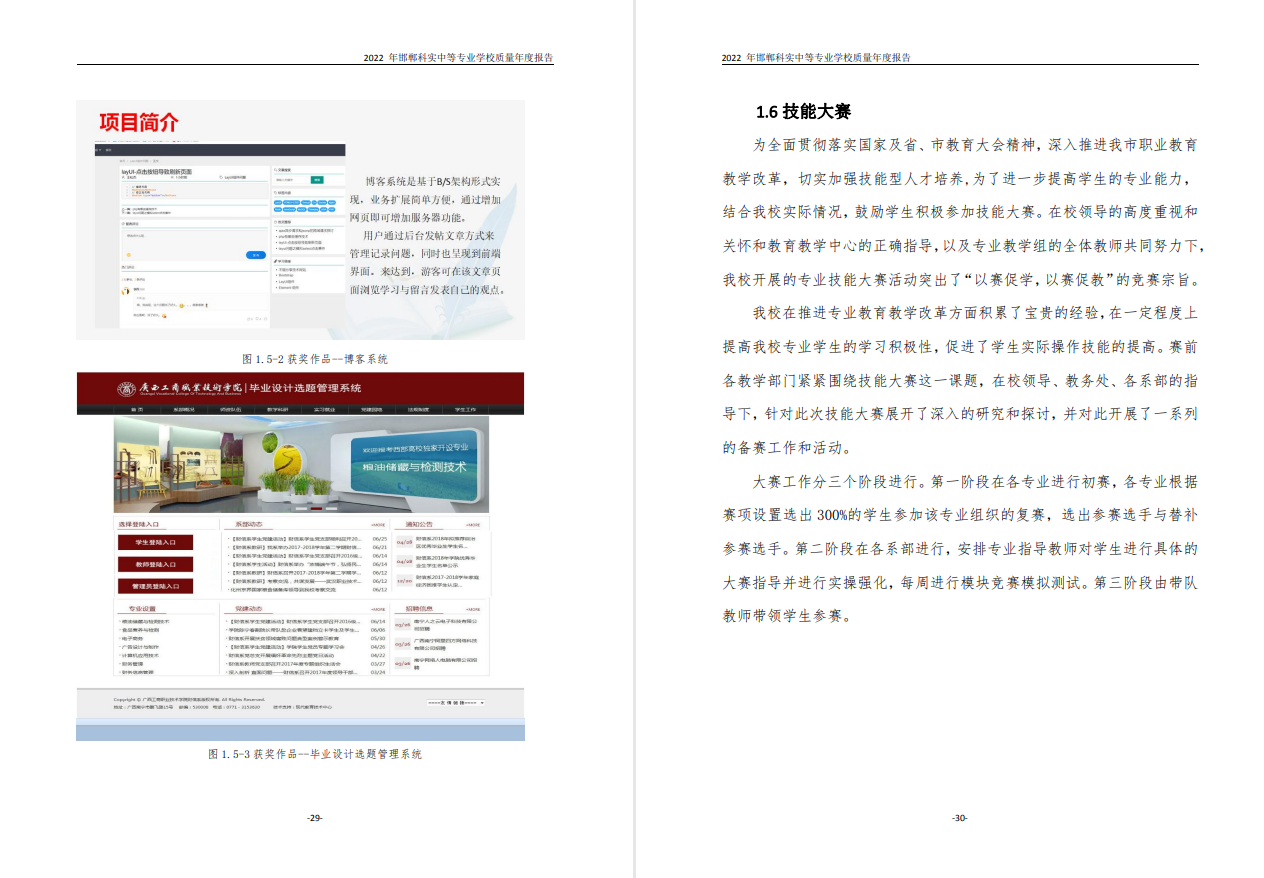This screenshot has width=1264, height=878.
Task: Click the 粮油储藏与检测技术 banner image
Action: tap(302, 465)
